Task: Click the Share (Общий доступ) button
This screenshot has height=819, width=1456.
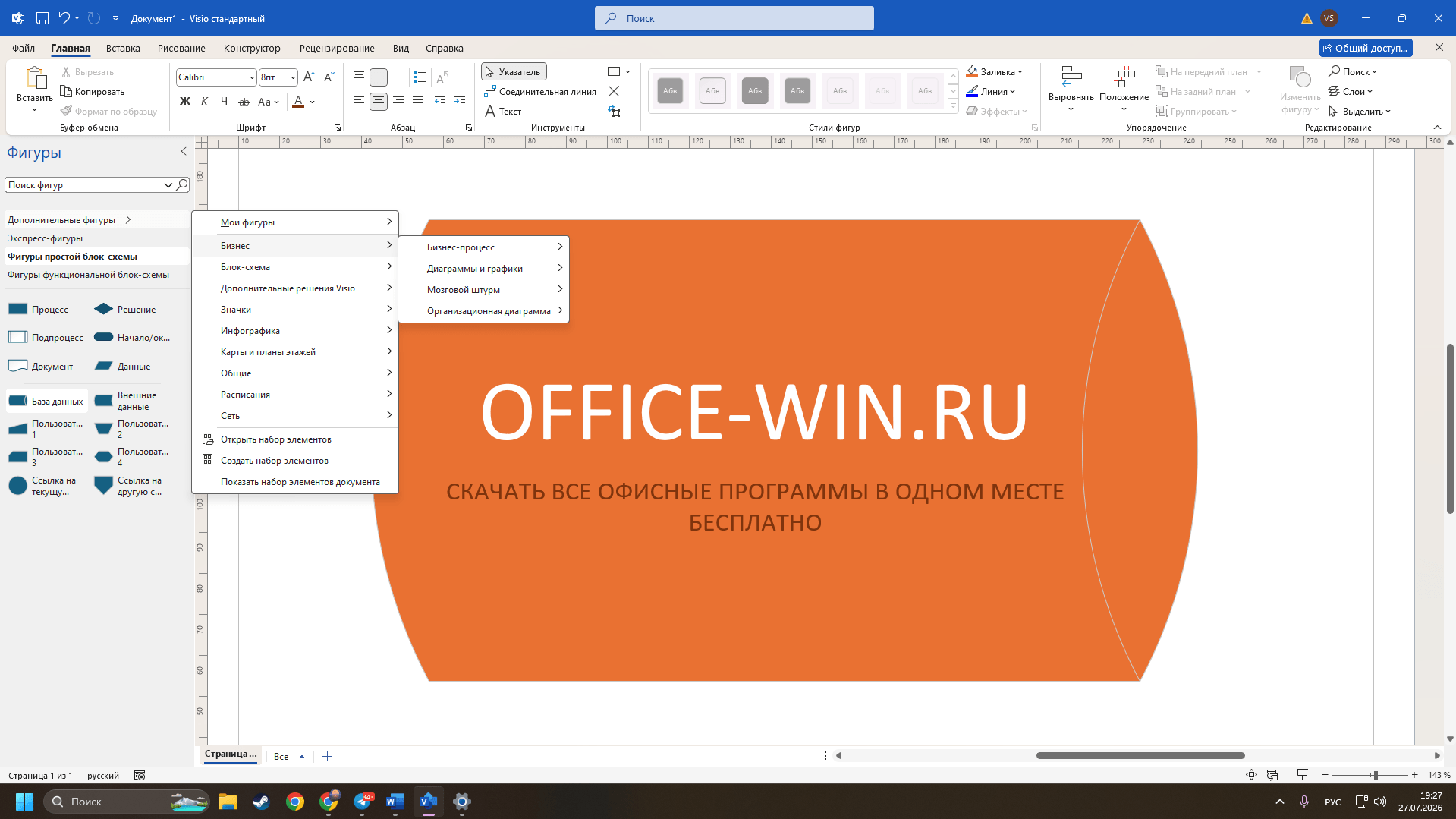Action: point(1366,48)
